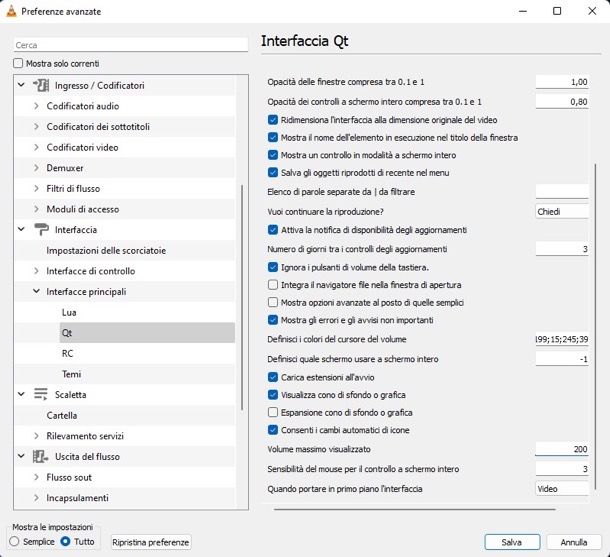Enable Integra il navigatore file checkbox
This screenshot has height=557, width=610.
click(273, 285)
